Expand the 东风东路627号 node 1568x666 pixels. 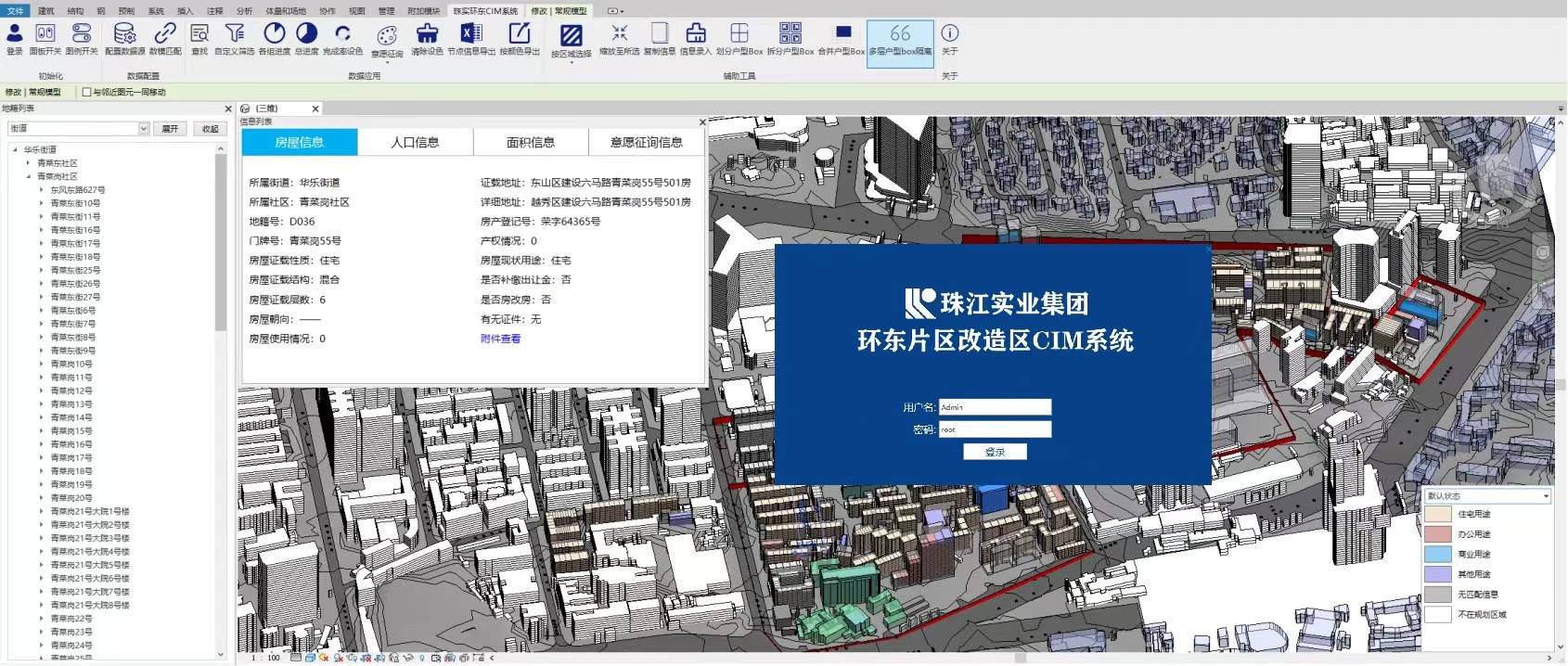point(42,190)
